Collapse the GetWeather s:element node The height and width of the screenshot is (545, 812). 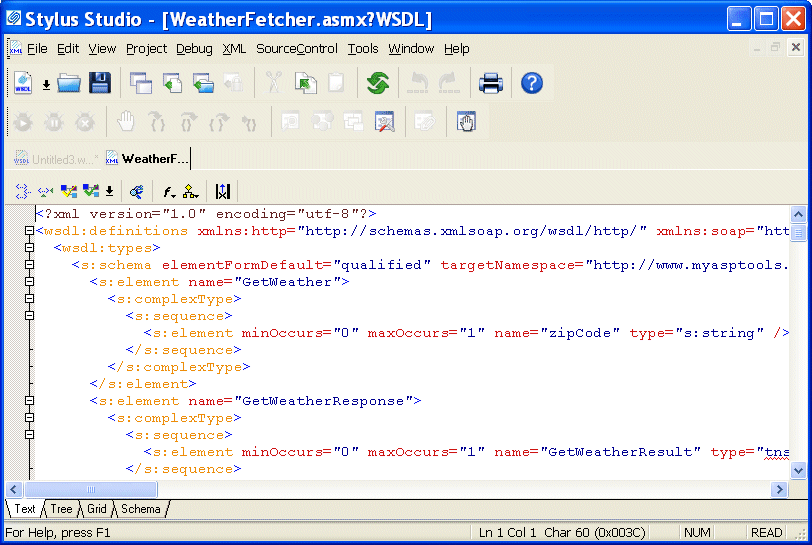(30, 282)
